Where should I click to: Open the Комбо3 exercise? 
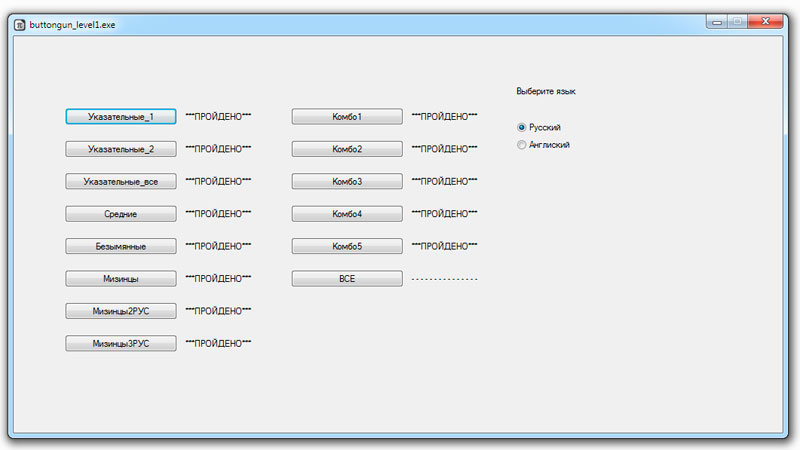pyautogui.click(x=347, y=181)
